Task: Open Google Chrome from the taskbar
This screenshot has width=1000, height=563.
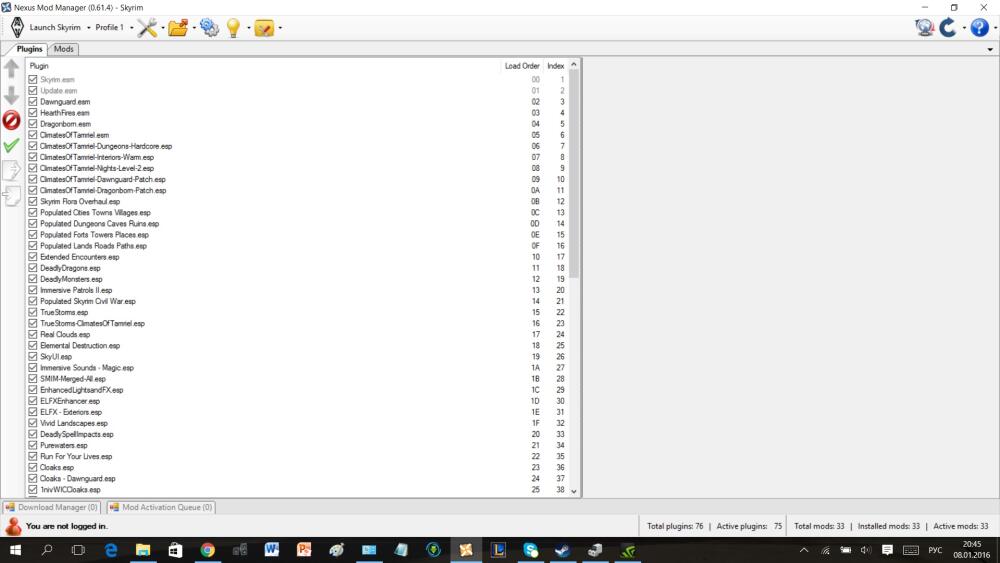Action: (x=207, y=550)
